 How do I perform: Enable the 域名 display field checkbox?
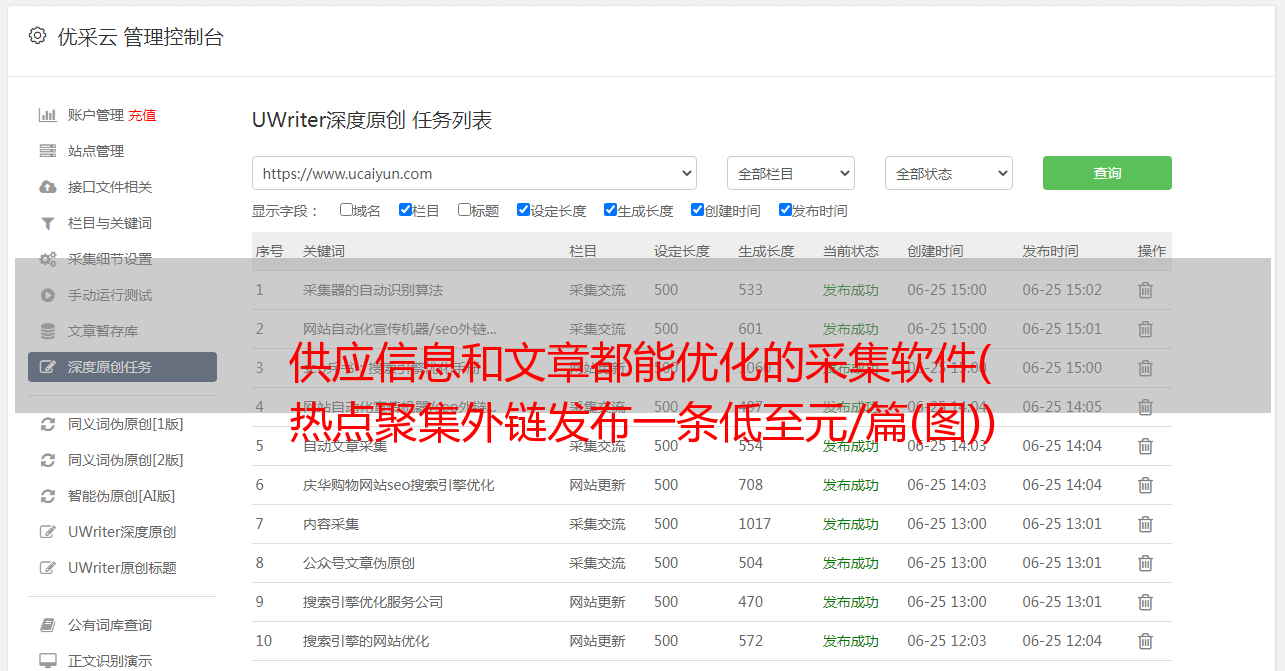[346, 210]
